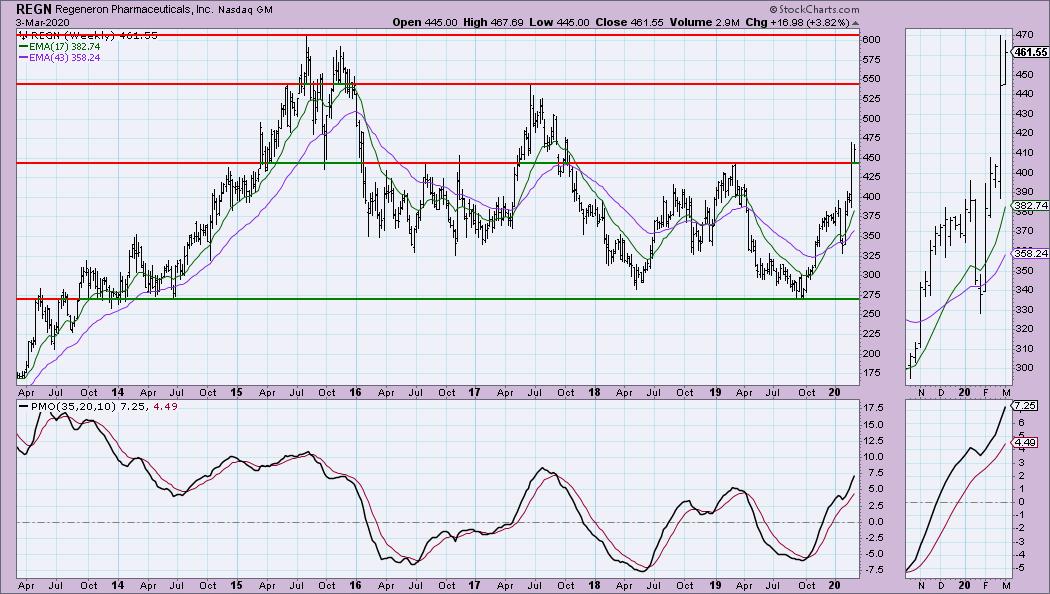Viewport: 1050px width, 594px height.
Task: Select the 525 label on main price axis
Action: click(x=872, y=98)
